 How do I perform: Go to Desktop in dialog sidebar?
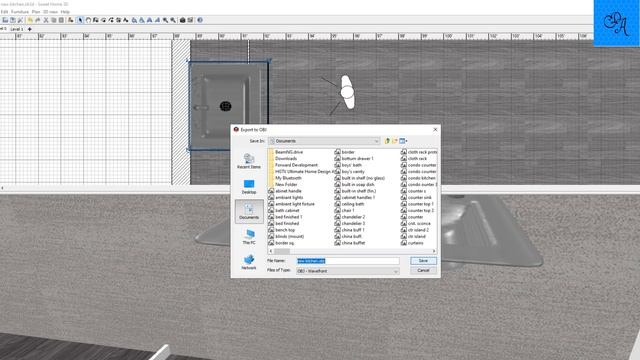point(249,187)
